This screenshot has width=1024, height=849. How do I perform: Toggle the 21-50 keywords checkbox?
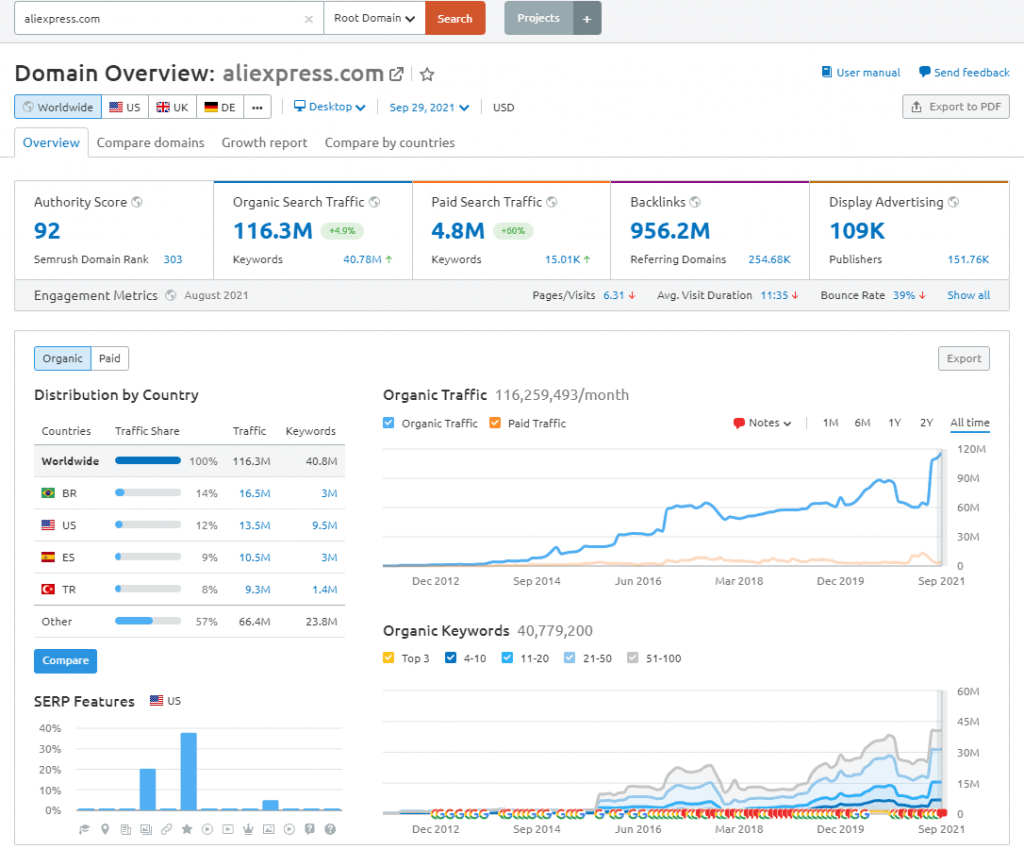[x=569, y=658]
